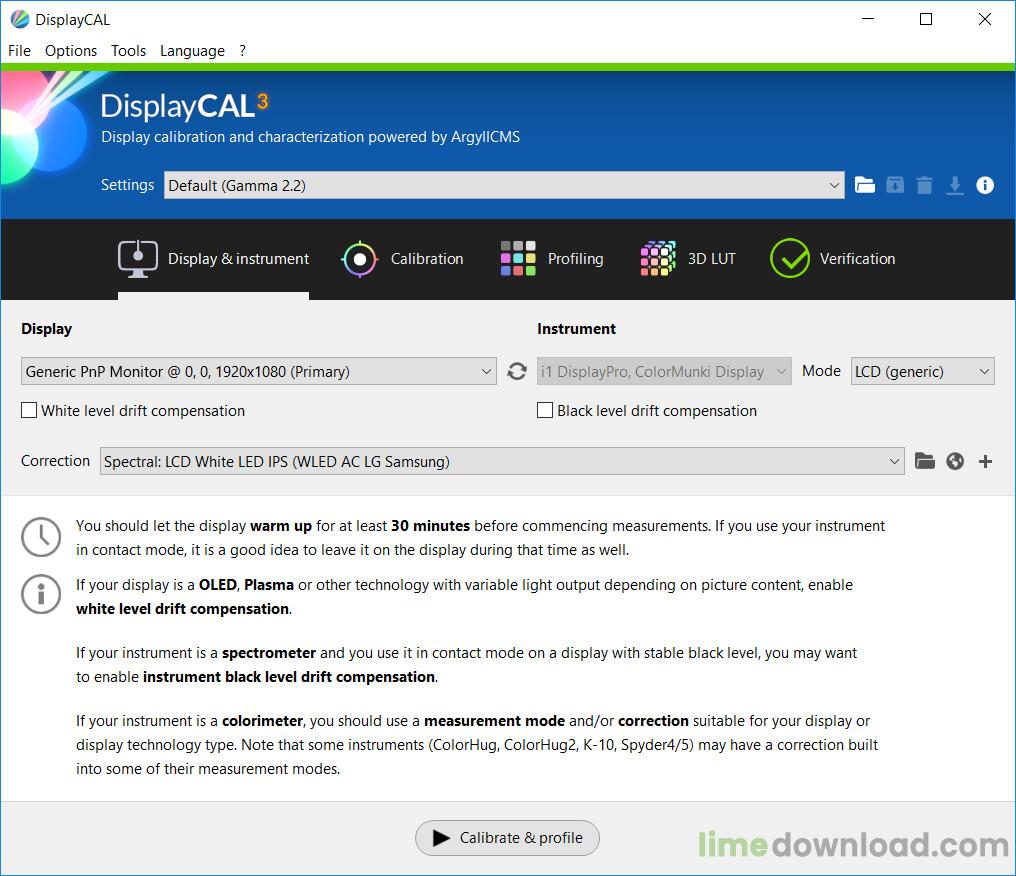
Task: Enable White level drift compensation
Action: 29,410
